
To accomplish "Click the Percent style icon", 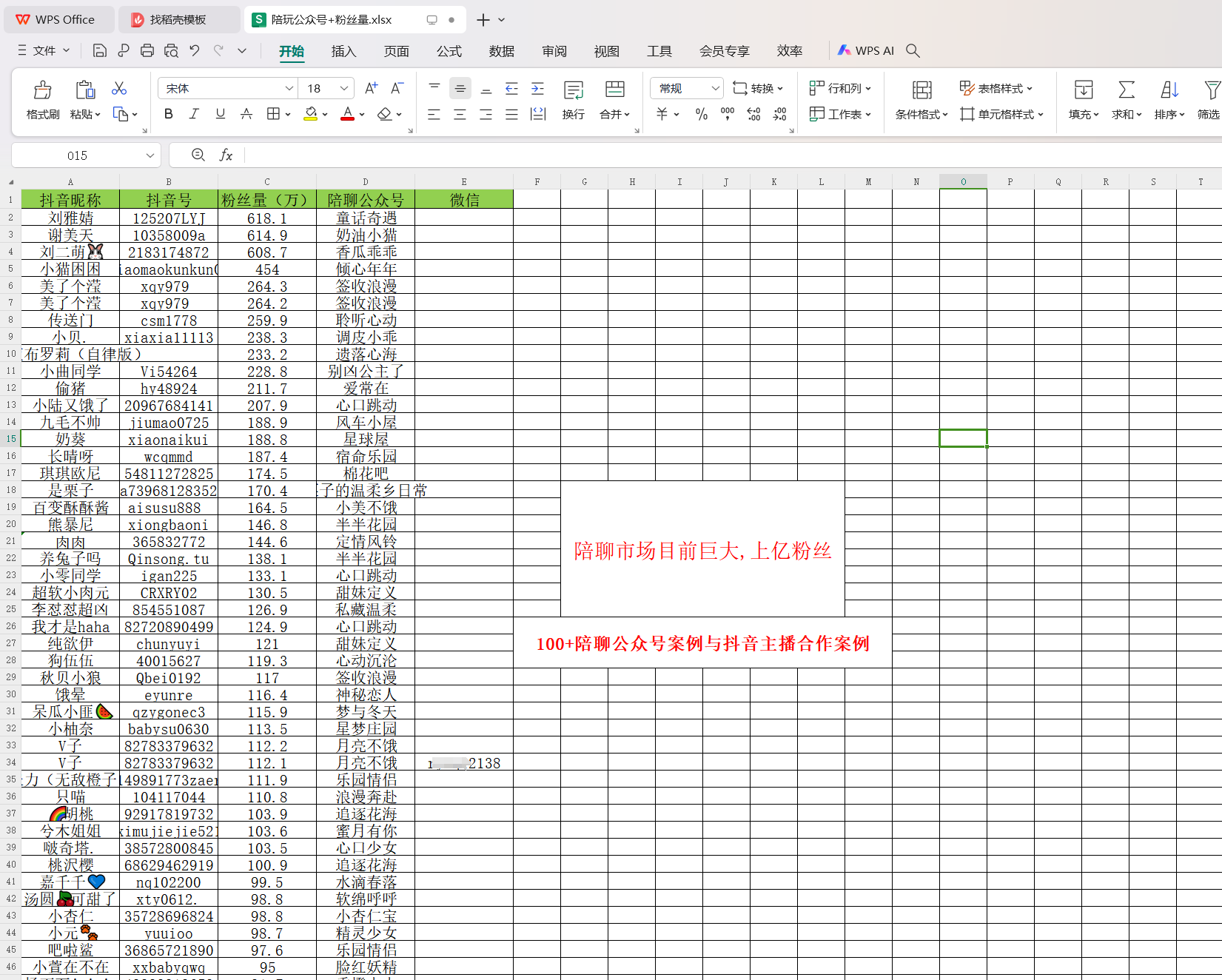I will [x=701, y=114].
